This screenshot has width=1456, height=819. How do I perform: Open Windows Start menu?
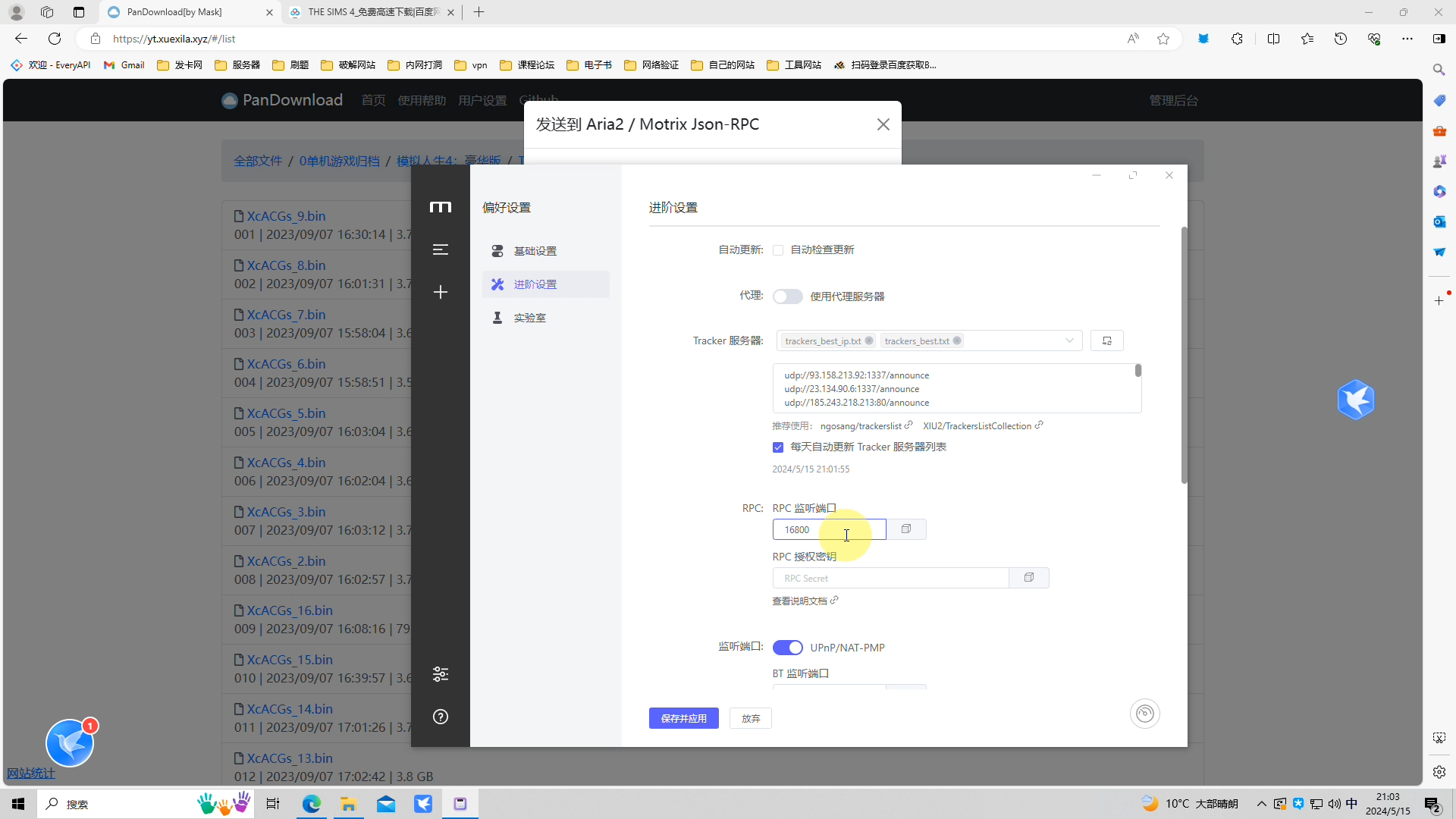[18, 804]
